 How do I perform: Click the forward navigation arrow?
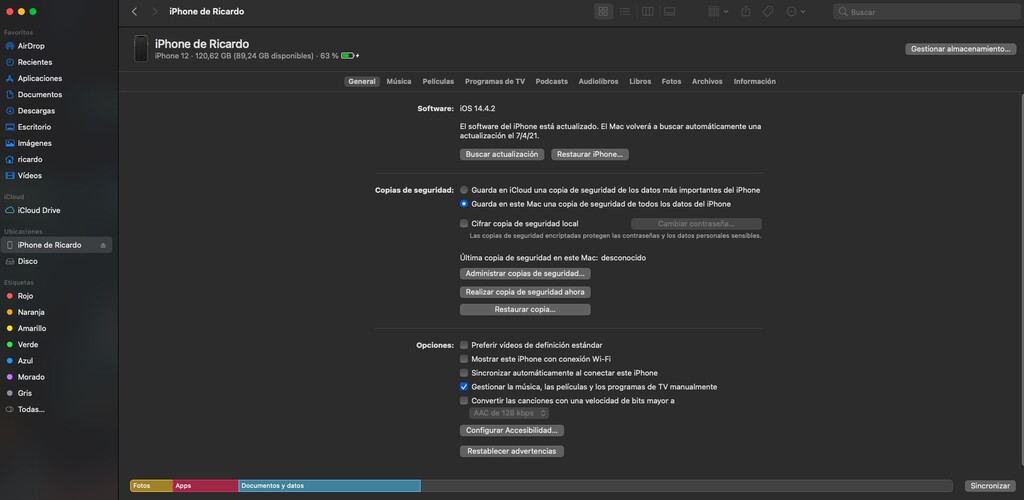[x=155, y=12]
